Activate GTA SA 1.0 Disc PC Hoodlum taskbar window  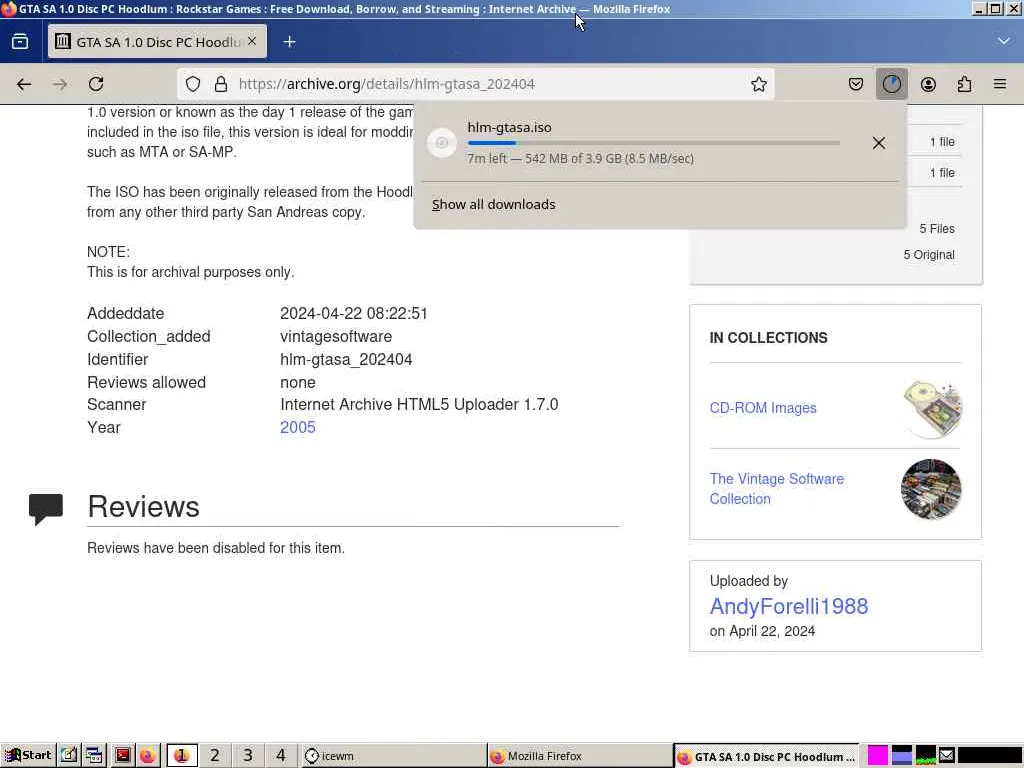[x=767, y=756]
